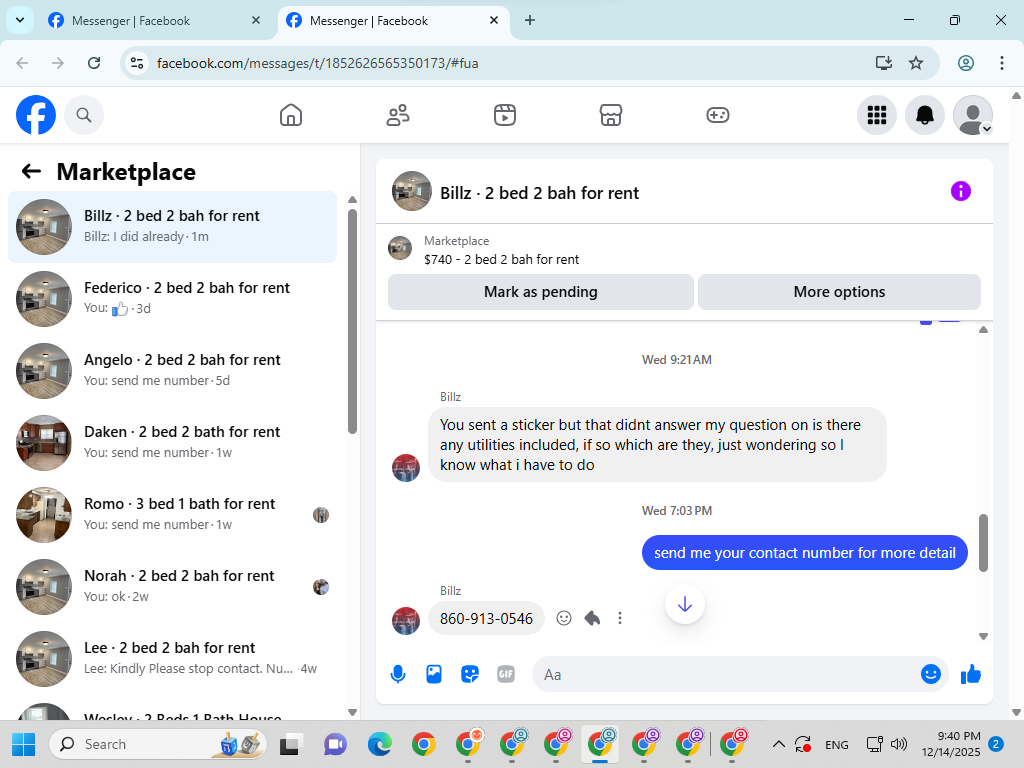Open Marketplace storefront icon

pyautogui.click(x=611, y=115)
